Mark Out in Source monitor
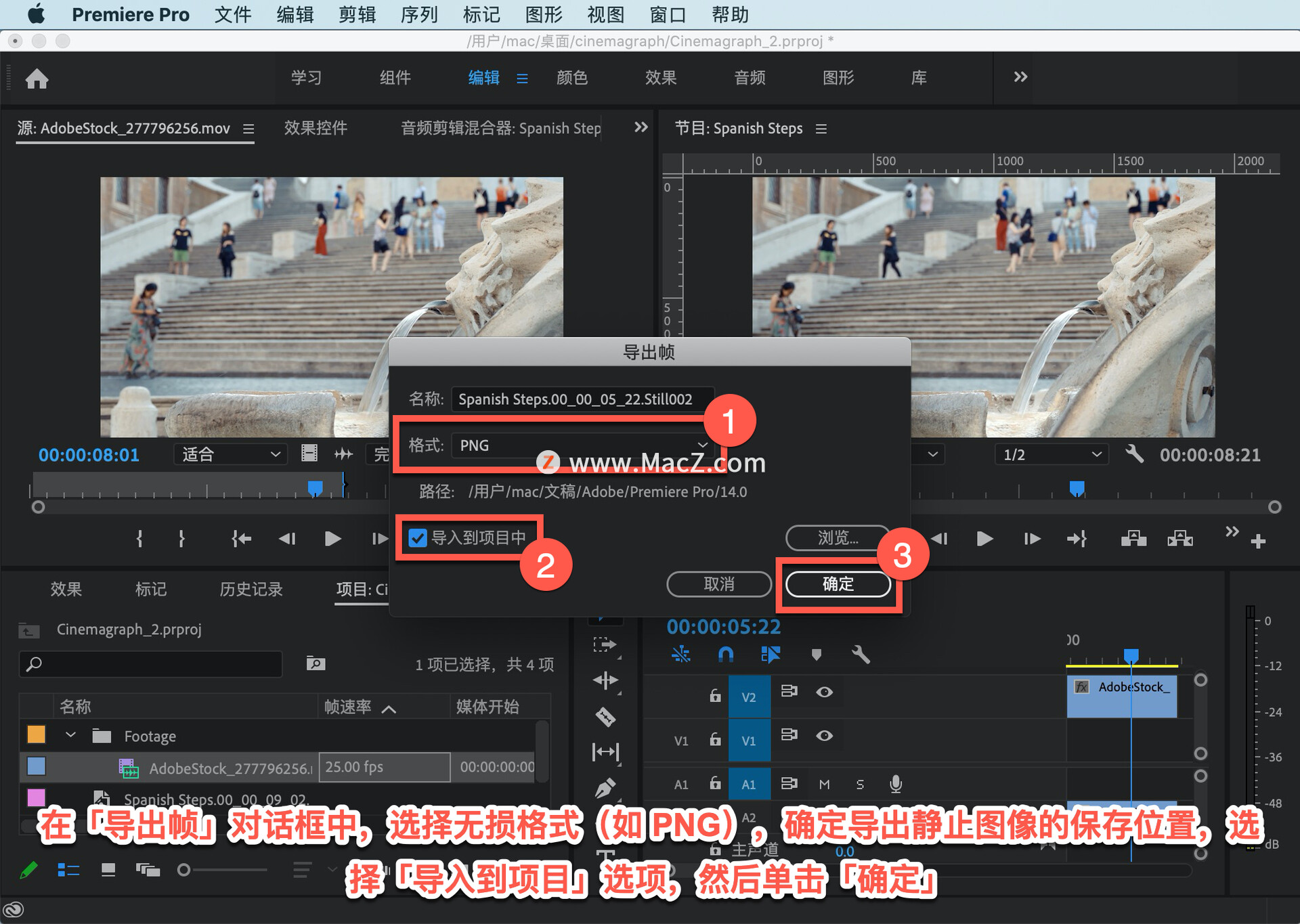 click(x=181, y=539)
